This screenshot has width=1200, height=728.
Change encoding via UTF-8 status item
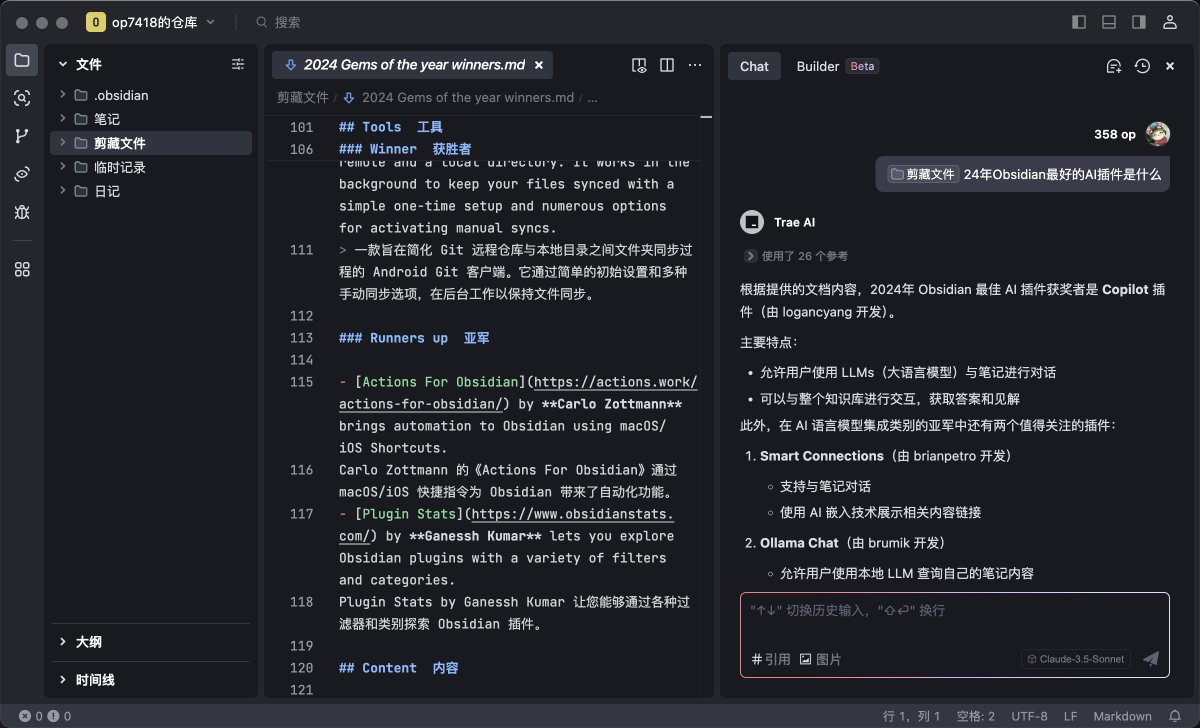click(1029, 716)
